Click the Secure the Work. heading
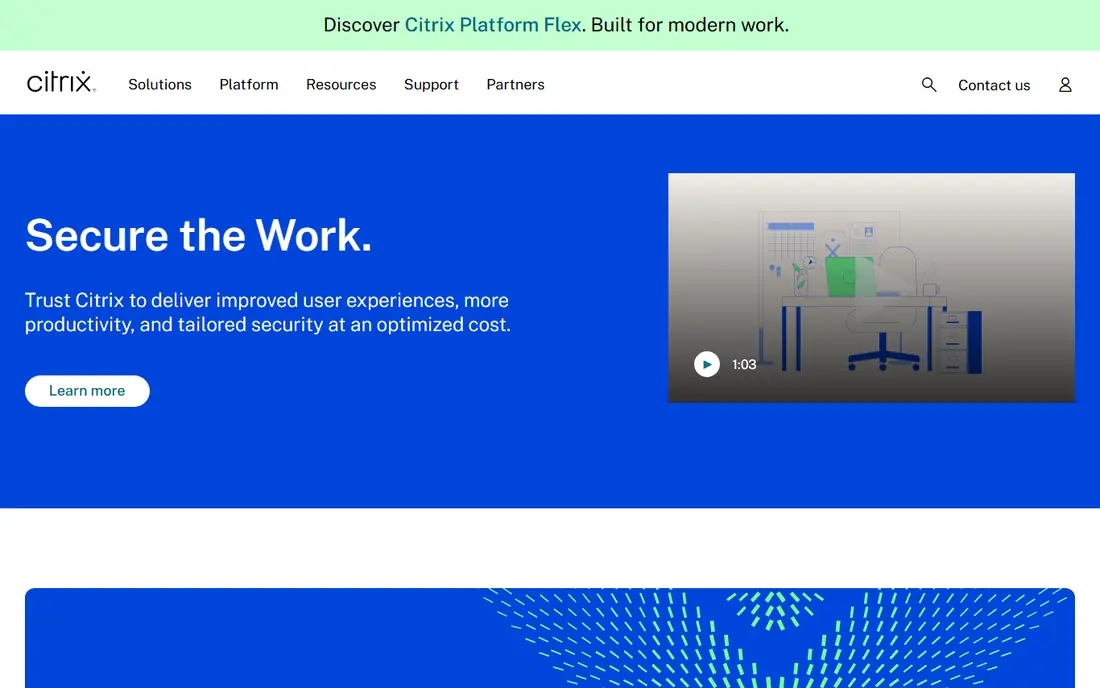The image size is (1100, 688). click(x=199, y=235)
